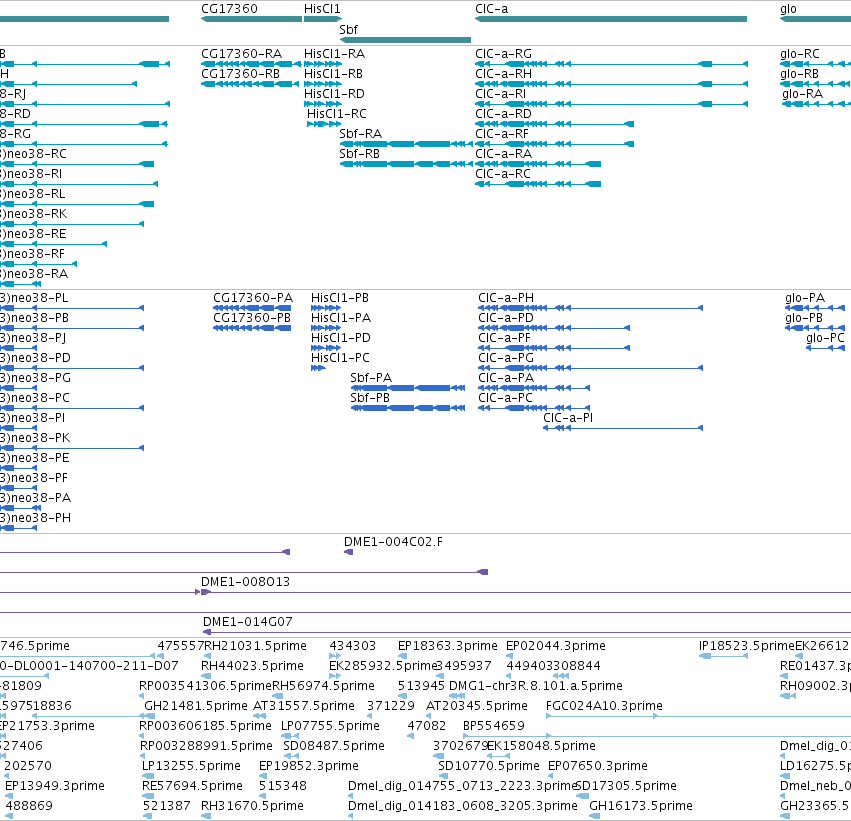Select EST SD08487.5prime
Screen dimensions: 851x821
pos(334,746)
